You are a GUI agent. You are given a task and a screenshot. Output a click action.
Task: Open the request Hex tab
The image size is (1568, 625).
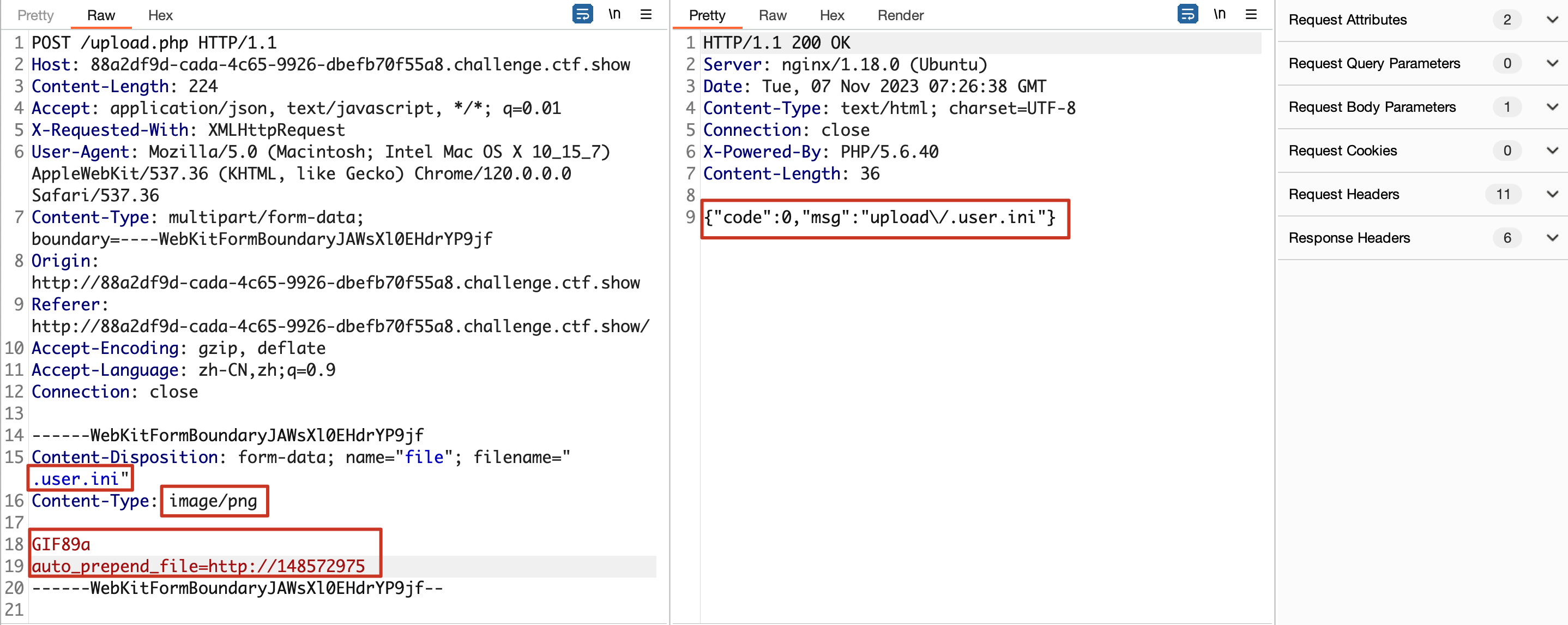pyautogui.click(x=161, y=15)
